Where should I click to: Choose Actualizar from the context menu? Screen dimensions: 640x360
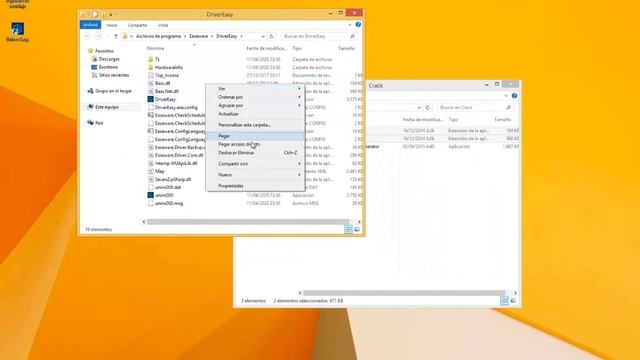click(256, 114)
